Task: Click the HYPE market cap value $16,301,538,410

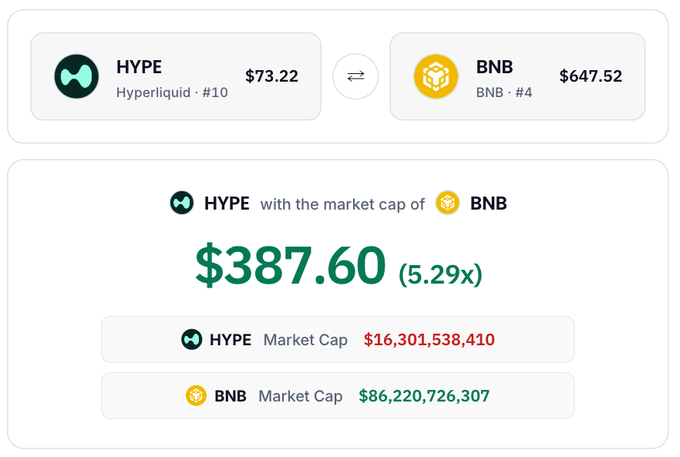Action: point(429,339)
